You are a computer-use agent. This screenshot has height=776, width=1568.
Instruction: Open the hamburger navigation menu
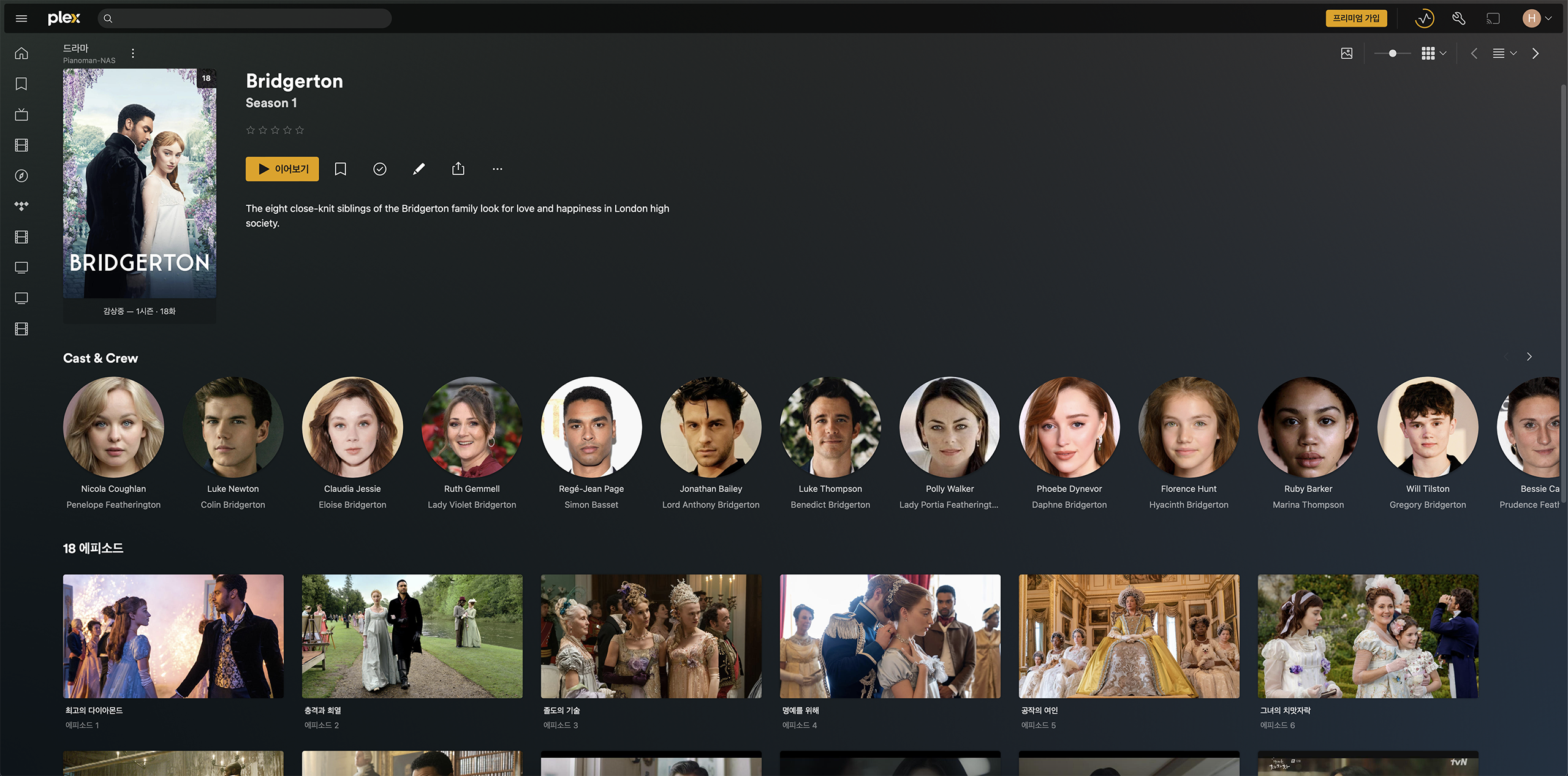[x=21, y=18]
